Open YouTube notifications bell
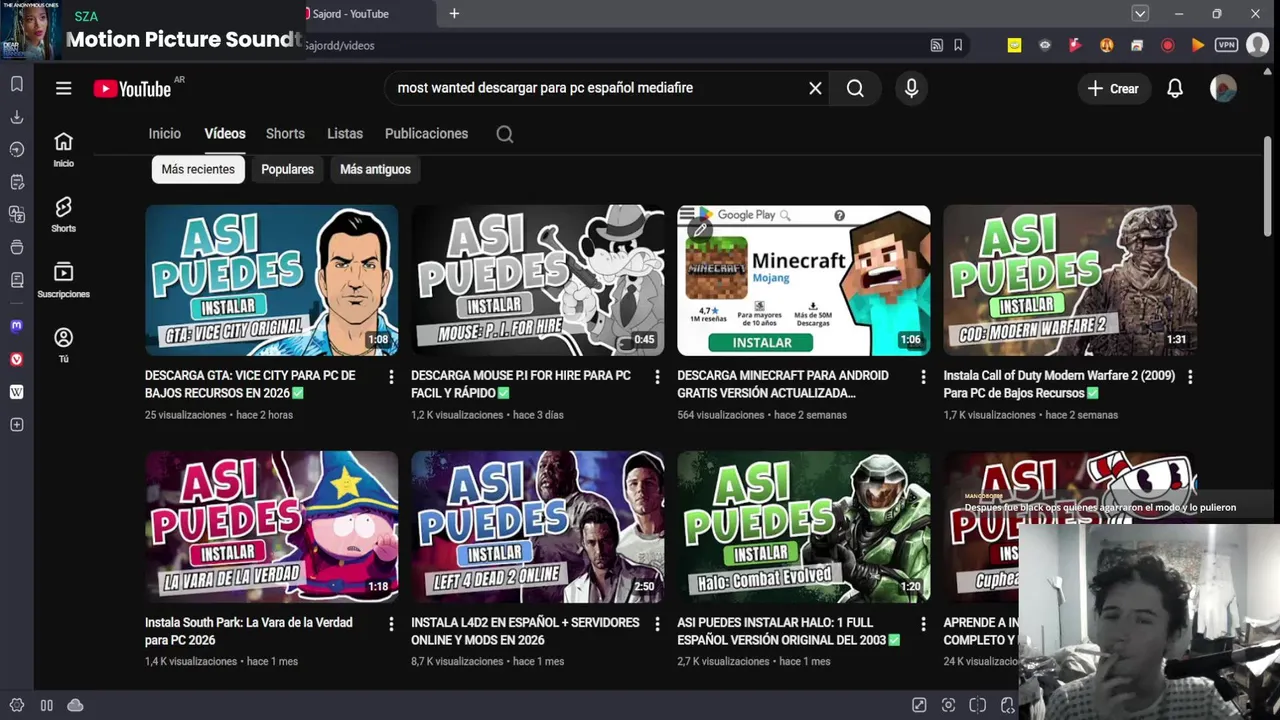Image resolution: width=1280 pixels, height=720 pixels. click(1175, 88)
